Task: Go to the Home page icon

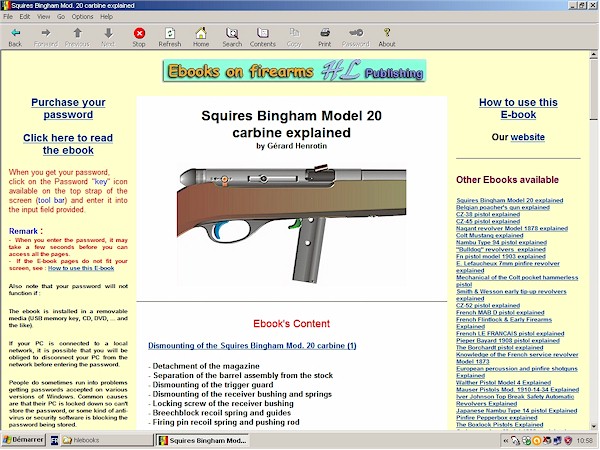Action: tap(201, 33)
